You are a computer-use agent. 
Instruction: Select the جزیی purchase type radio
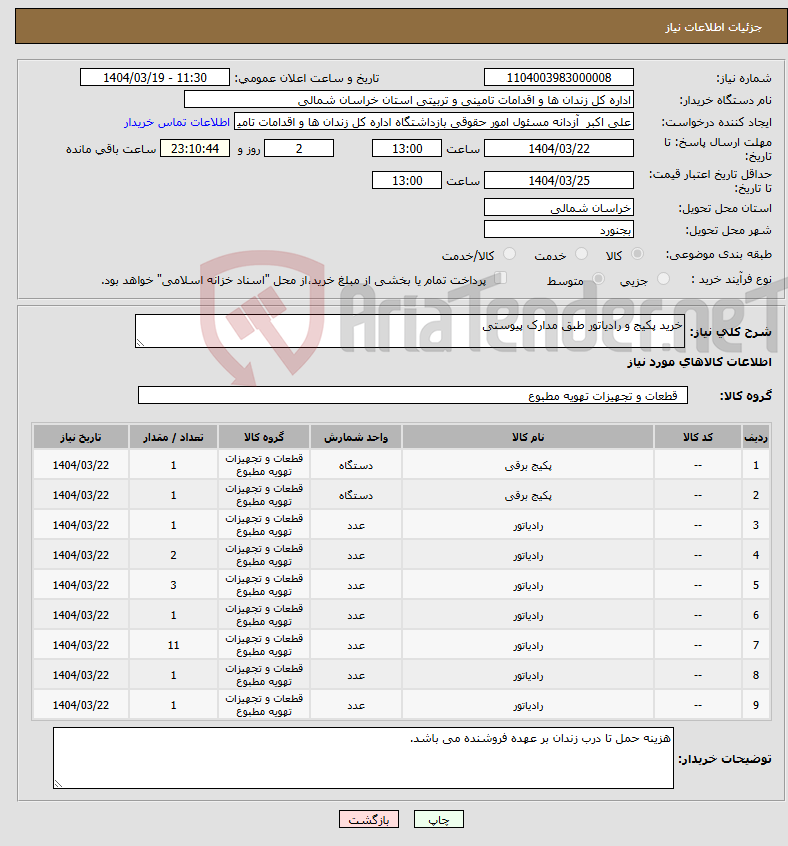[663, 279]
